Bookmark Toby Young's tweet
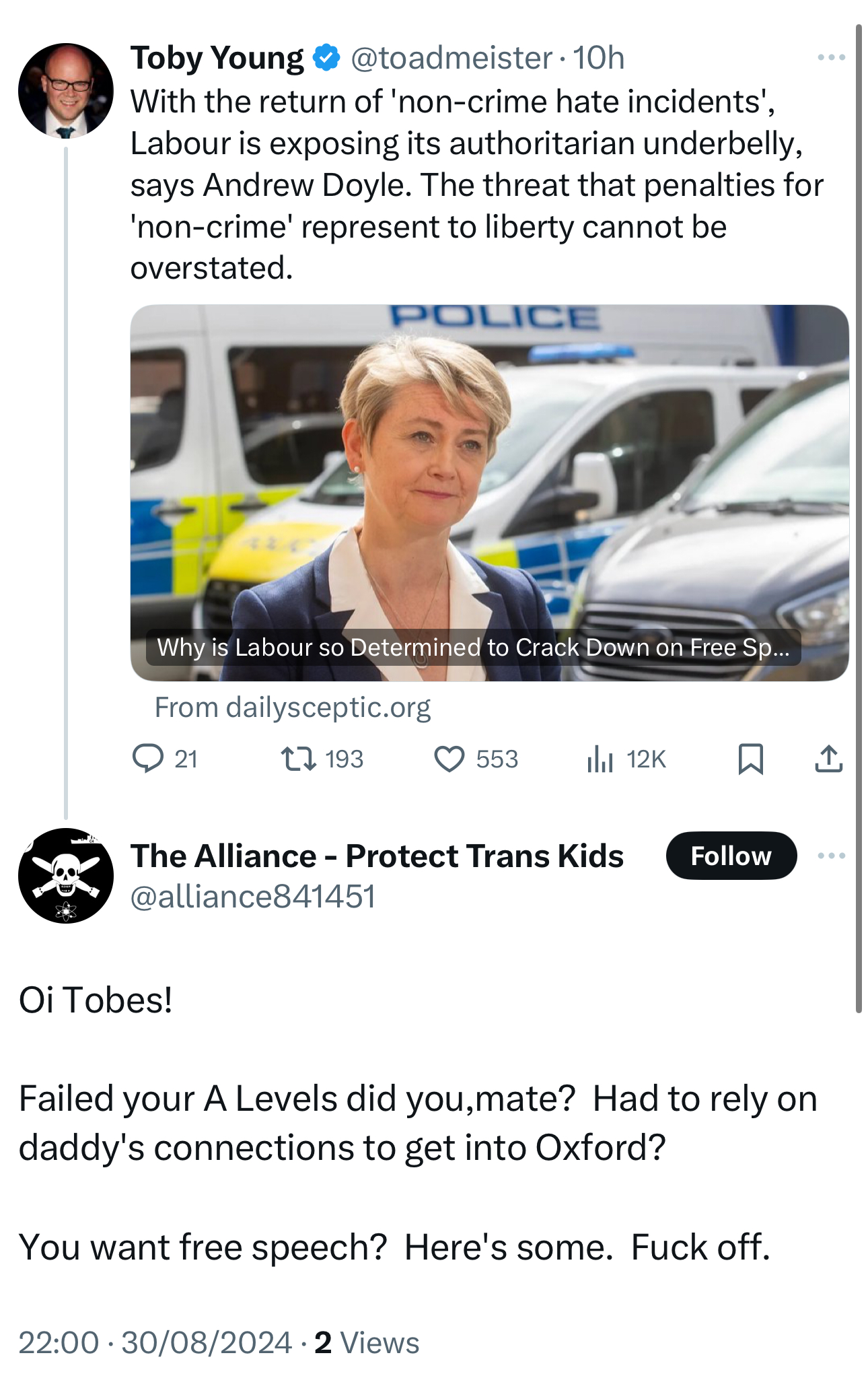This screenshot has height=1374, width=868. point(750,759)
